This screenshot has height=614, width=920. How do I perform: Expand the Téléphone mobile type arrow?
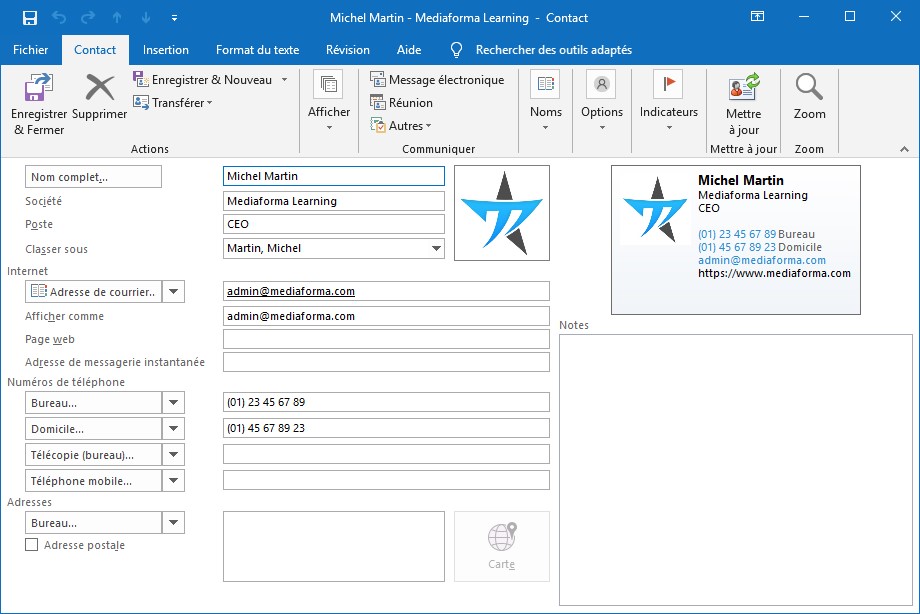[174, 481]
